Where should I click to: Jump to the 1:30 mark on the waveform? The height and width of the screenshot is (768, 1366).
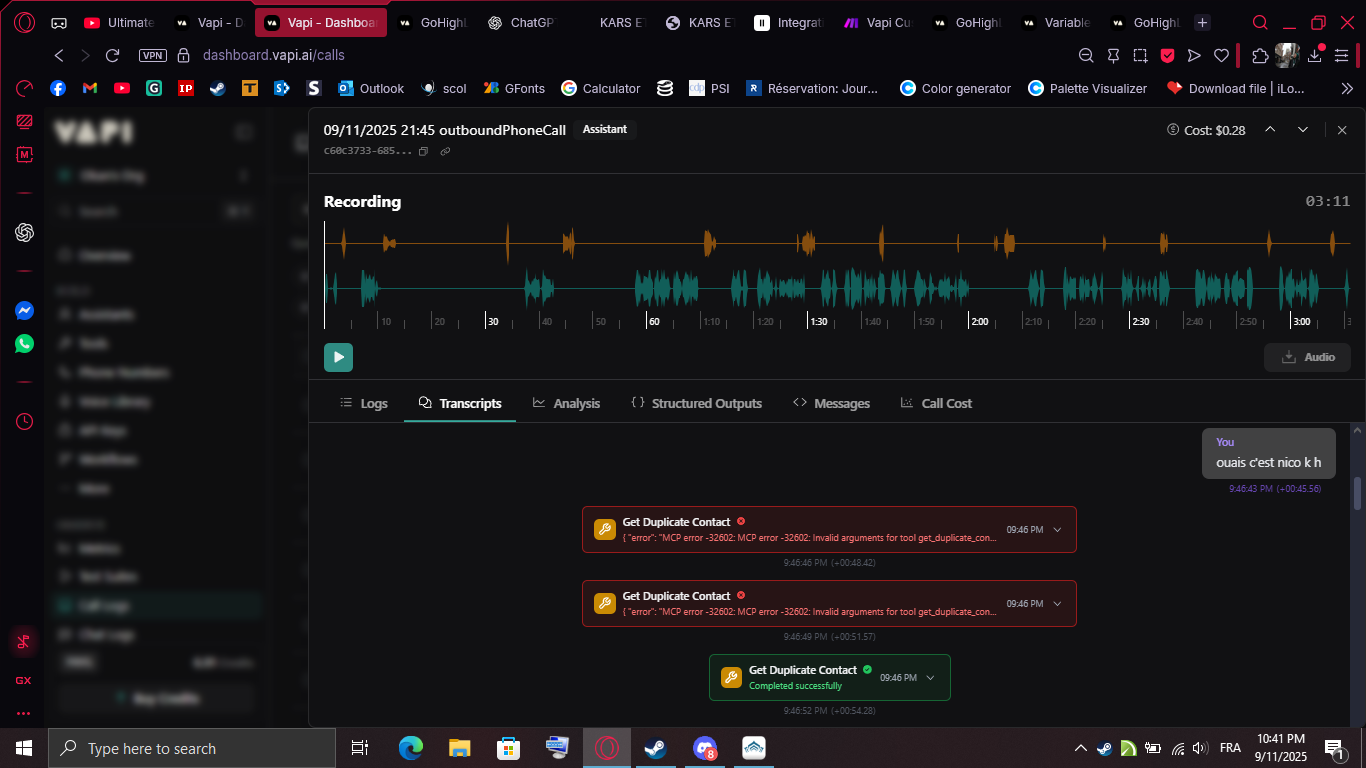coord(818,321)
